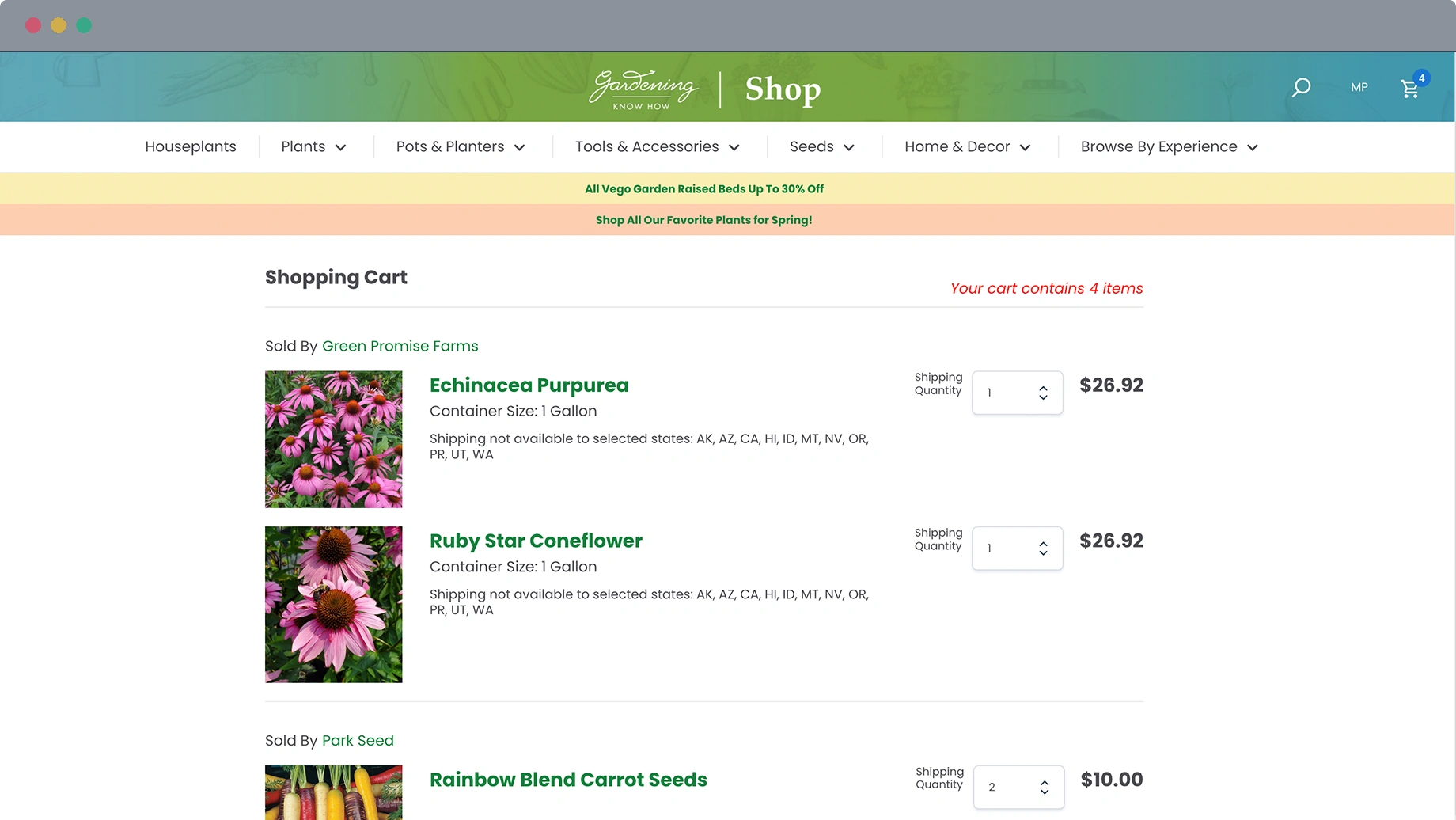Viewport: 1456px width, 820px height.
Task: Open the Echinacea Purpurea product link
Action: pyautogui.click(x=529, y=385)
